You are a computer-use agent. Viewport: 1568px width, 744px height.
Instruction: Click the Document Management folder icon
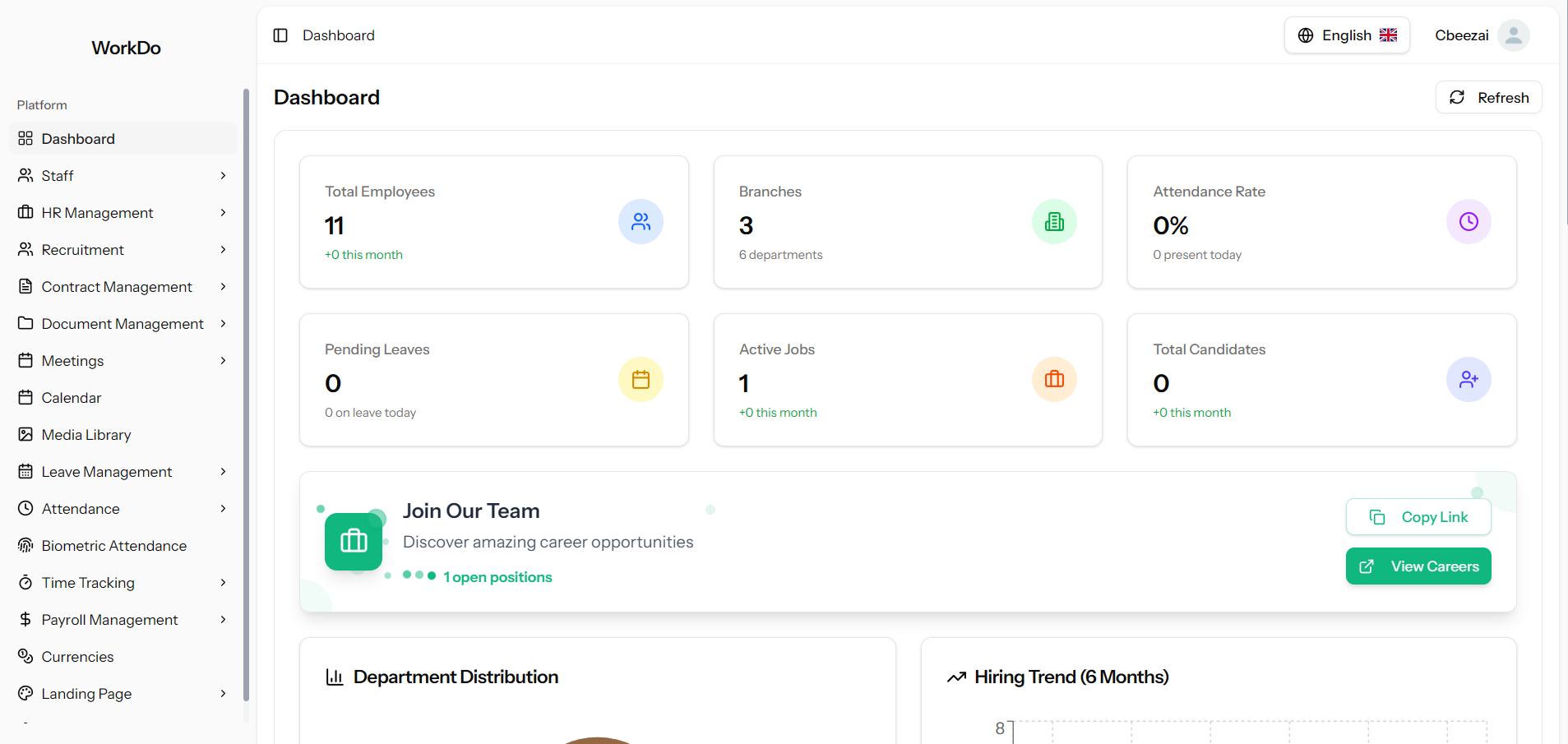pos(25,323)
